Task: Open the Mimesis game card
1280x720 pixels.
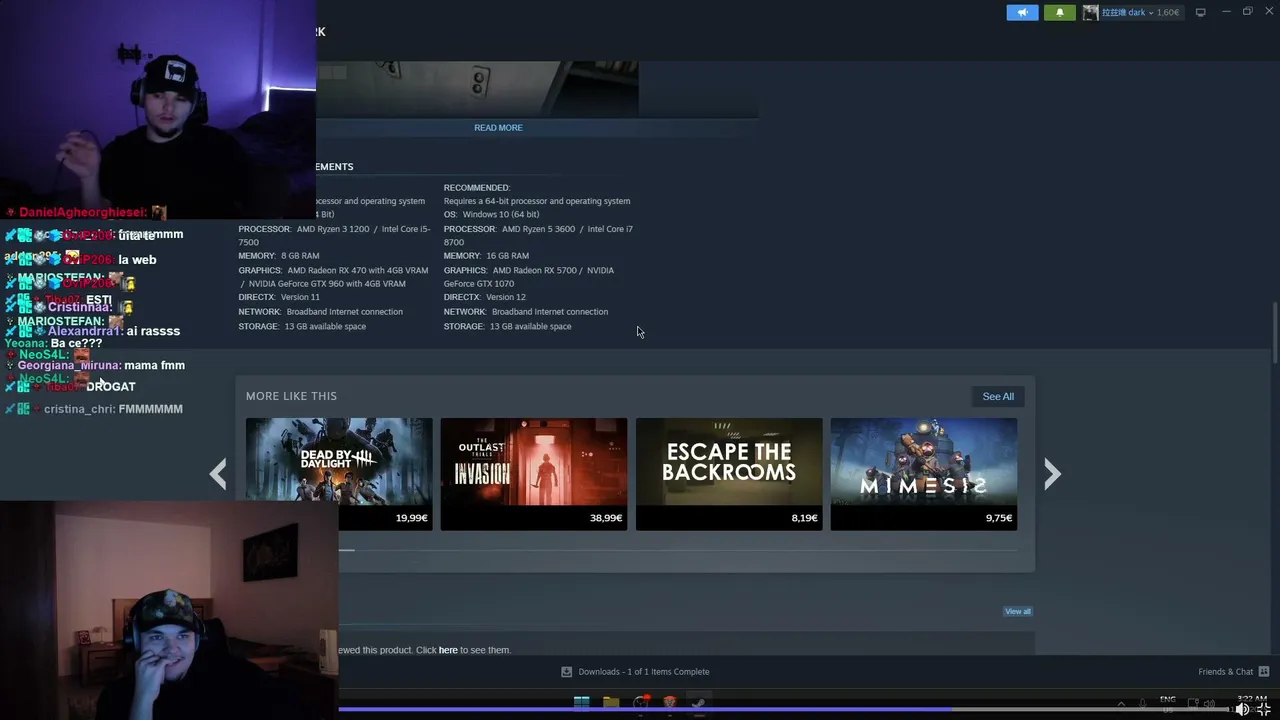Action: click(924, 474)
